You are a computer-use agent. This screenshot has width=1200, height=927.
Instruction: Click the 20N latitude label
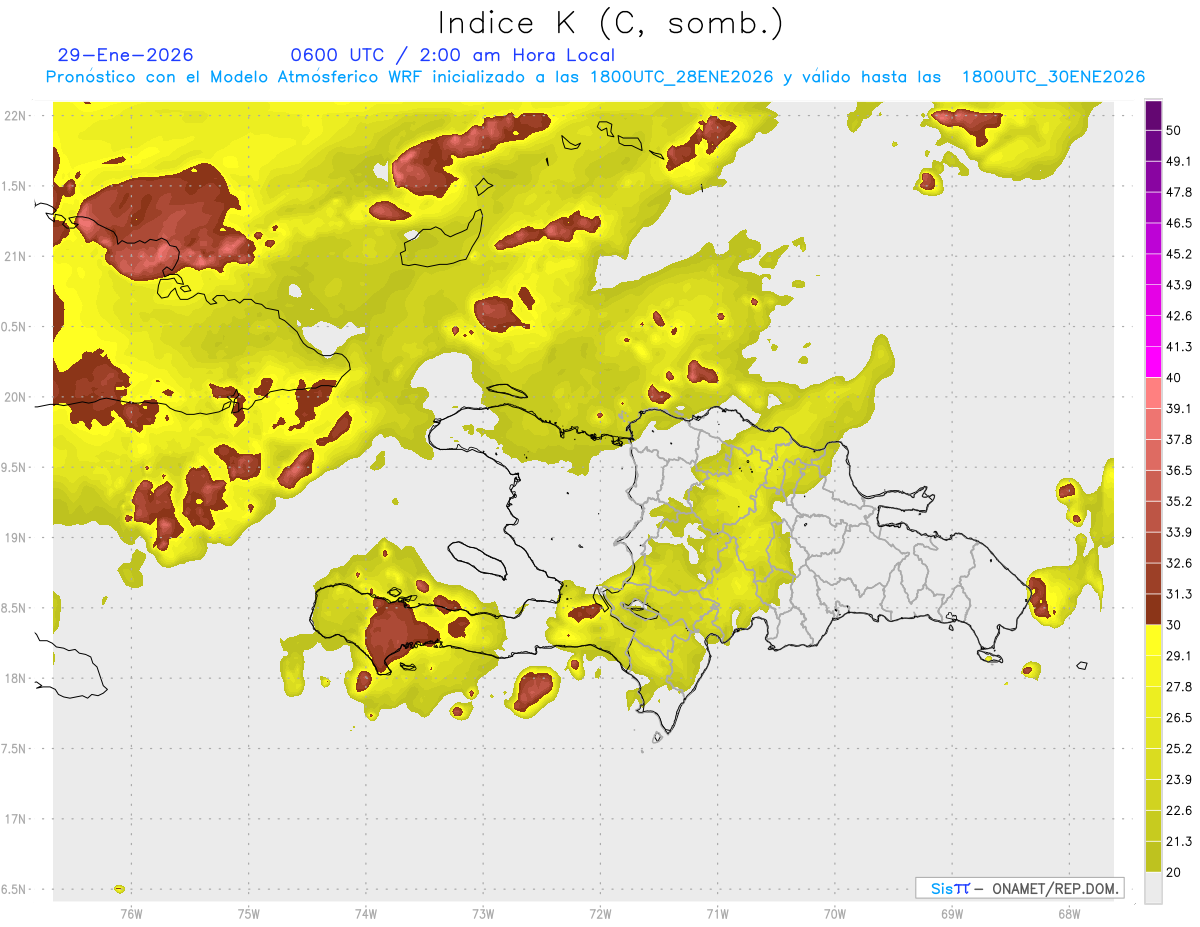(16, 397)
